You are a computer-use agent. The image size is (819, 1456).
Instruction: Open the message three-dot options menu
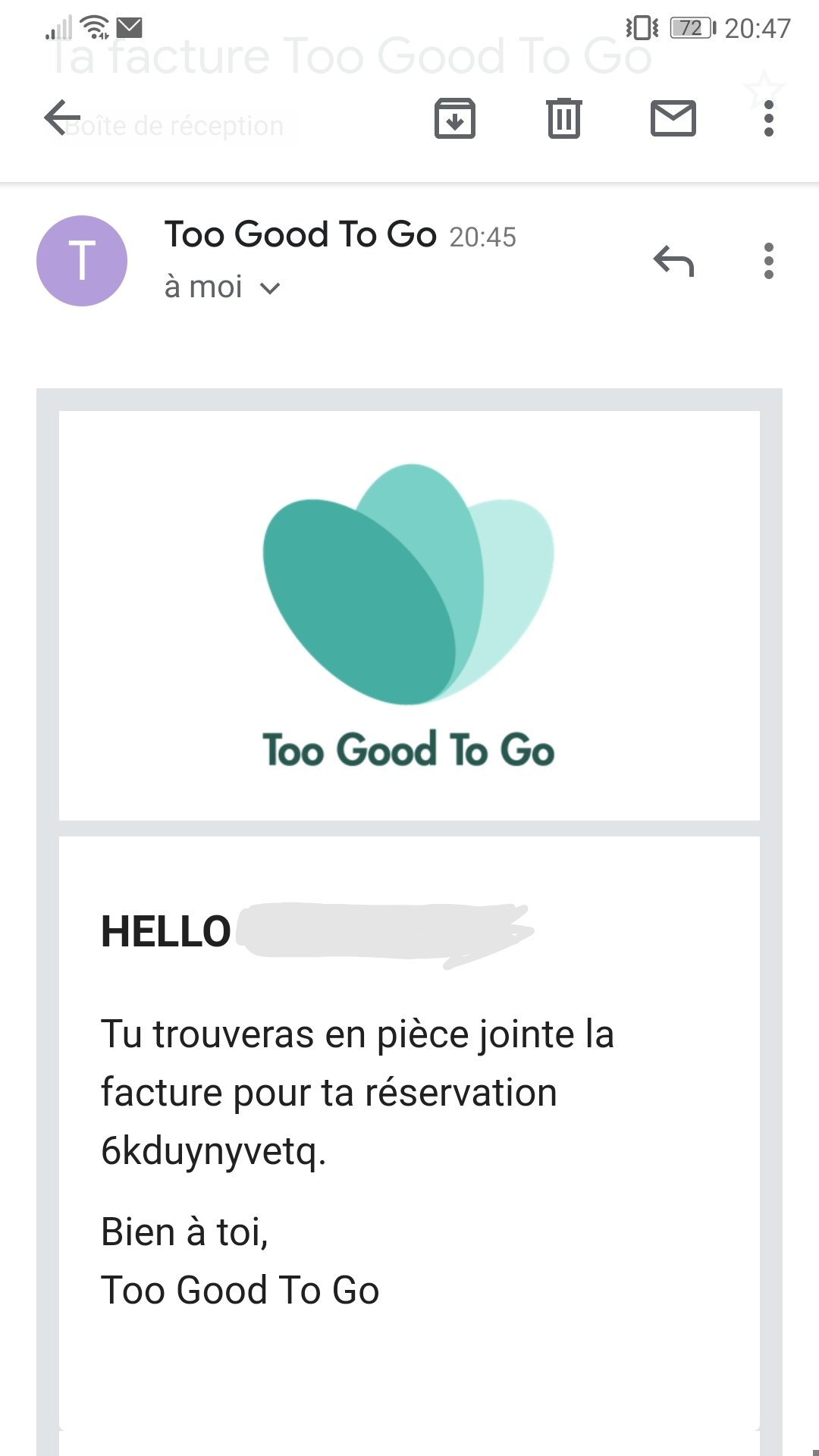768,261
